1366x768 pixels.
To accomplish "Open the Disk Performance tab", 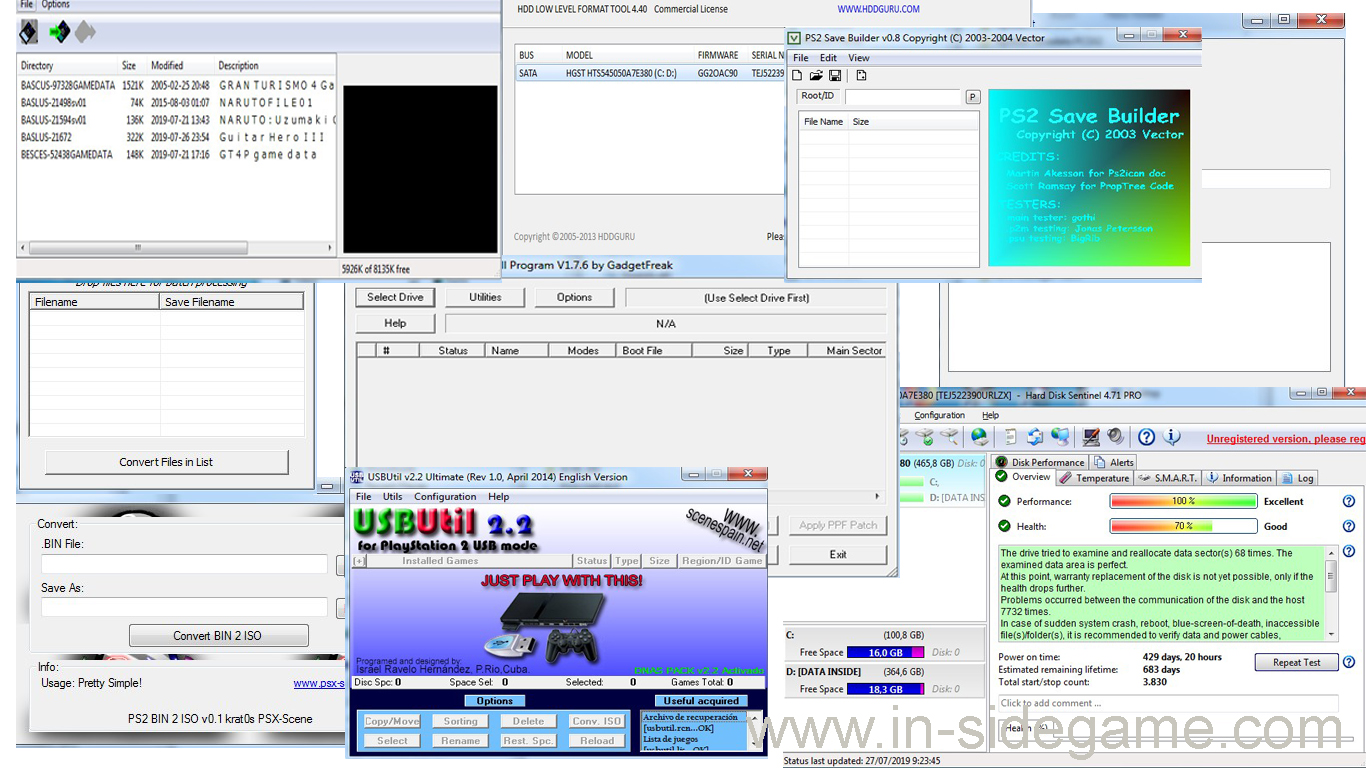I will click(1039, 462).
